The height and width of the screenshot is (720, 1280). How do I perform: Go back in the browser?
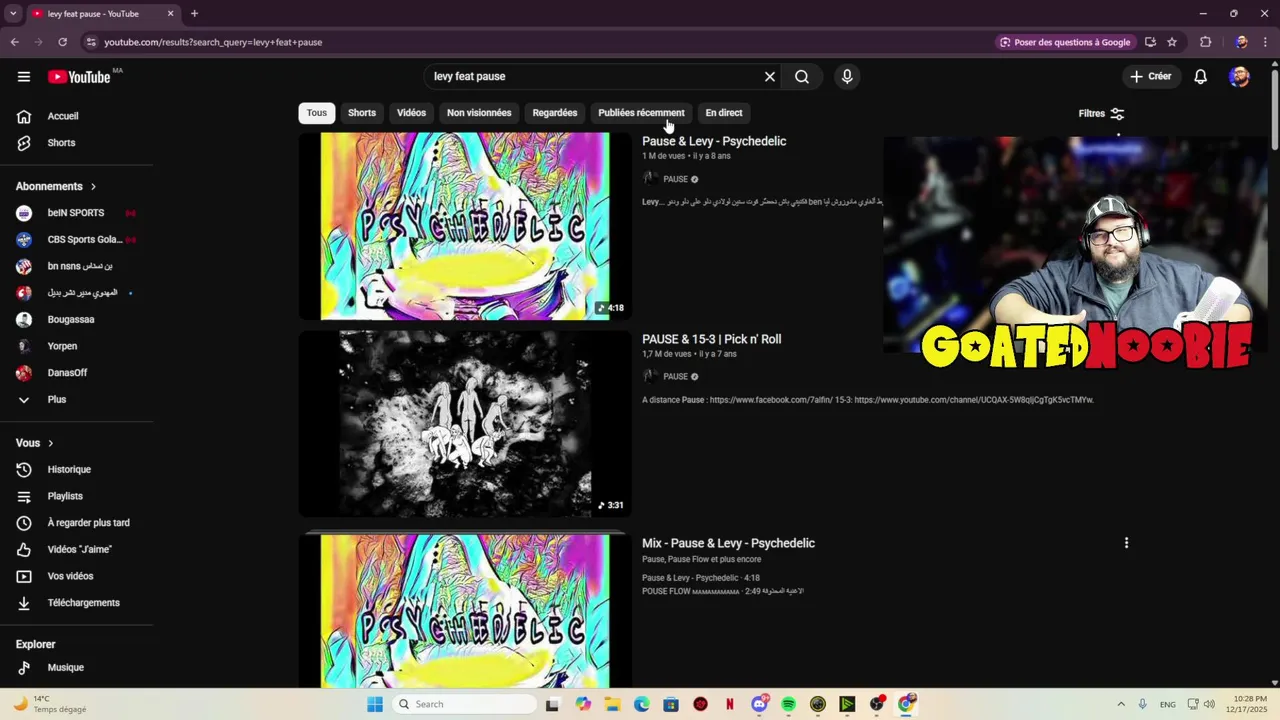click(15, 42)
